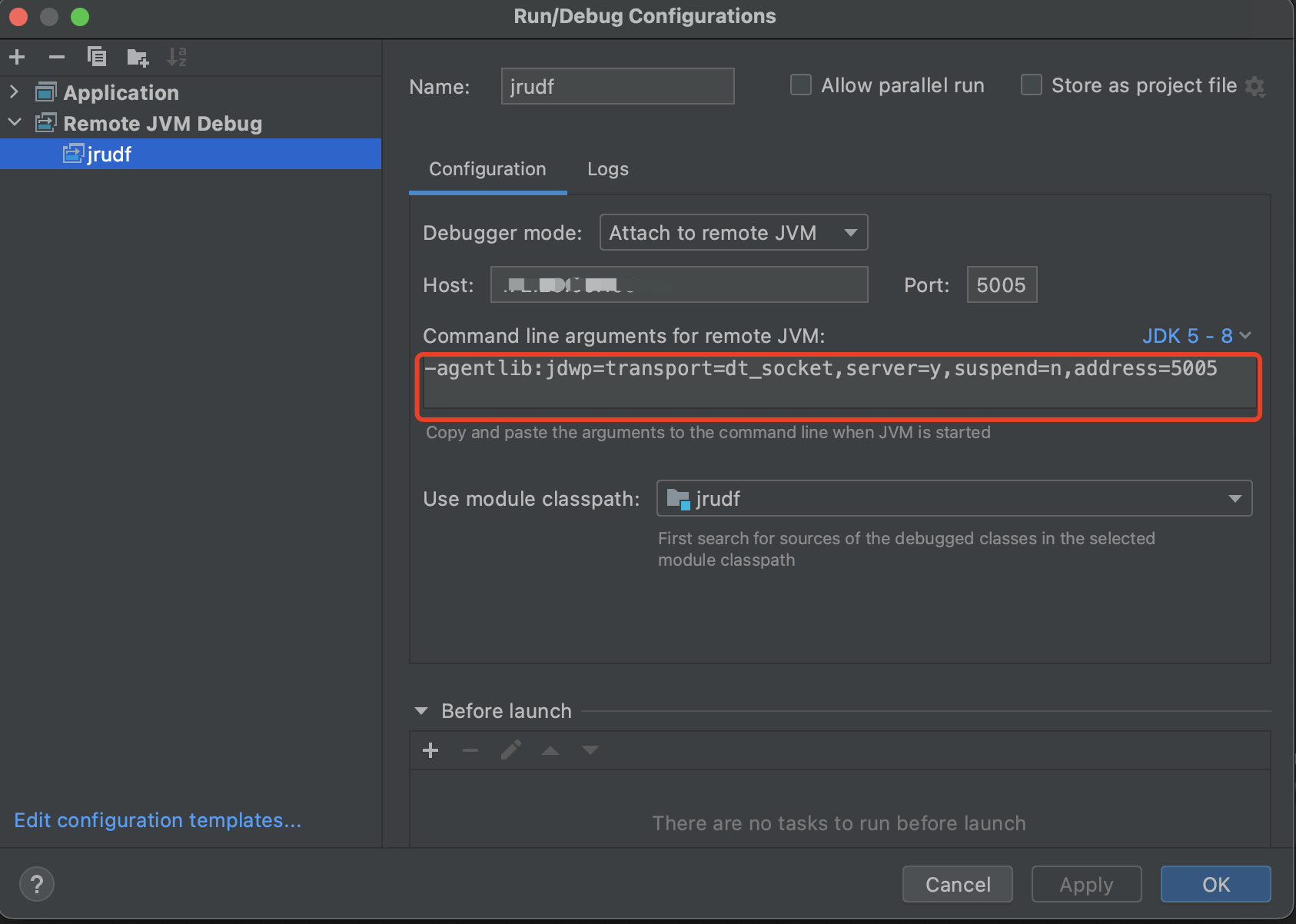Open the JDK 5 - 8 version selector
Screen dimensions: 1296x924
pyautogui.click(x=1196, y=336)
